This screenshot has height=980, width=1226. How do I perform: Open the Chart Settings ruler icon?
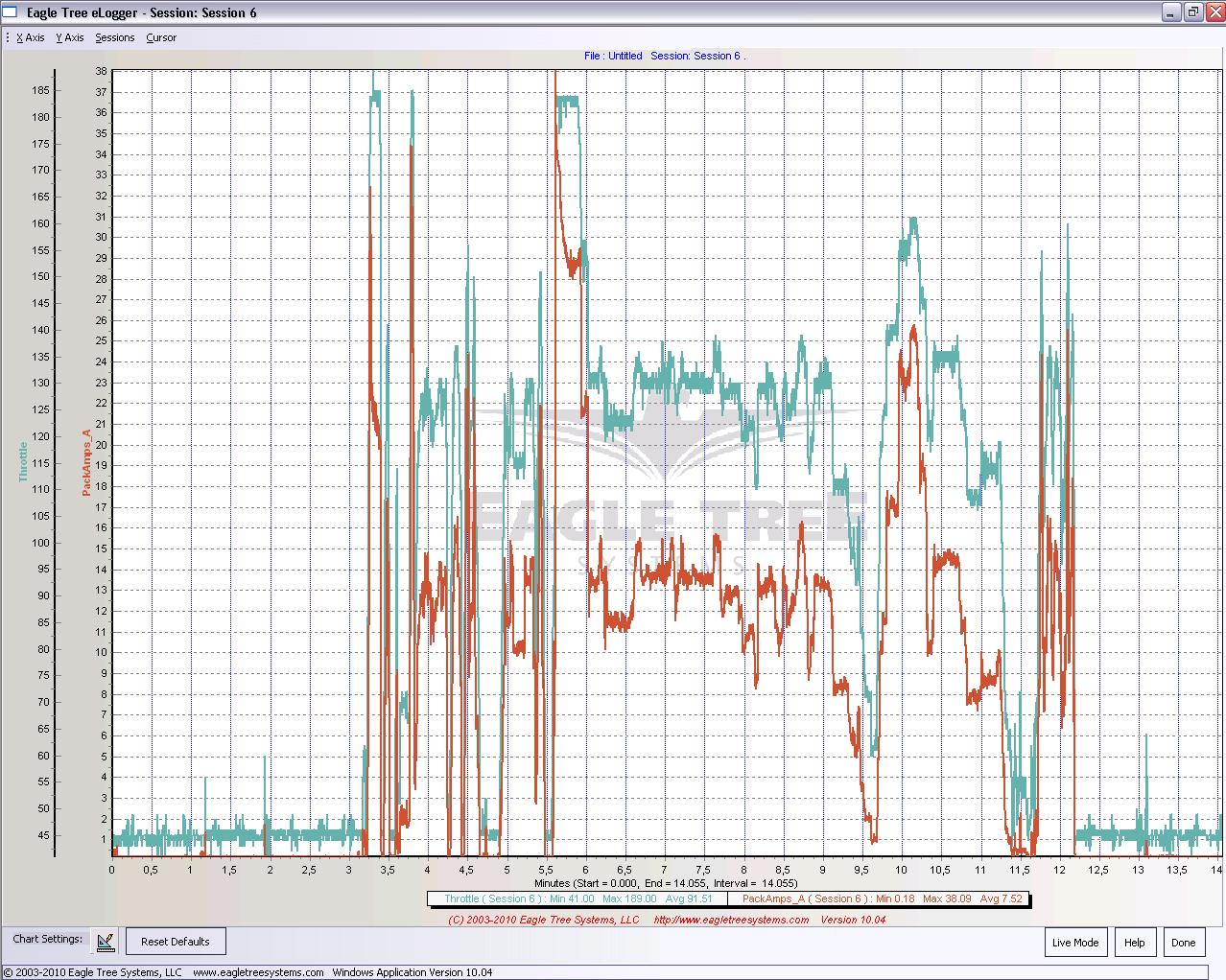[106, 942]
